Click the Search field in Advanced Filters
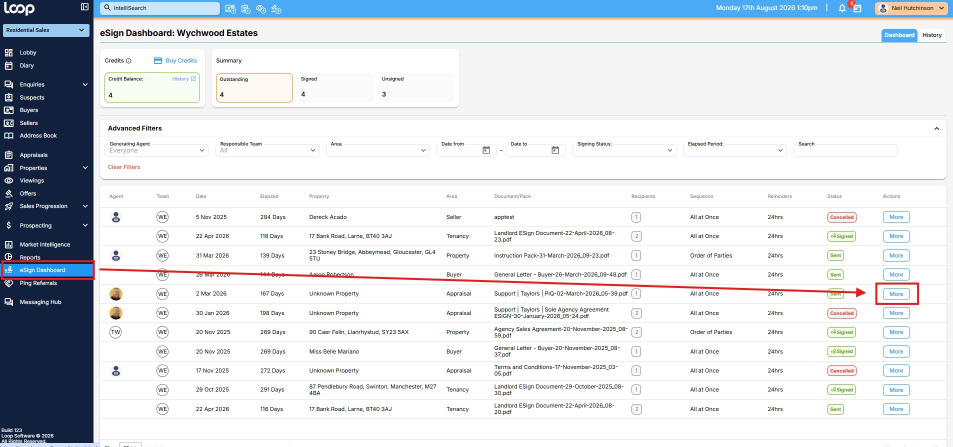953x447 pixels. 845,150
